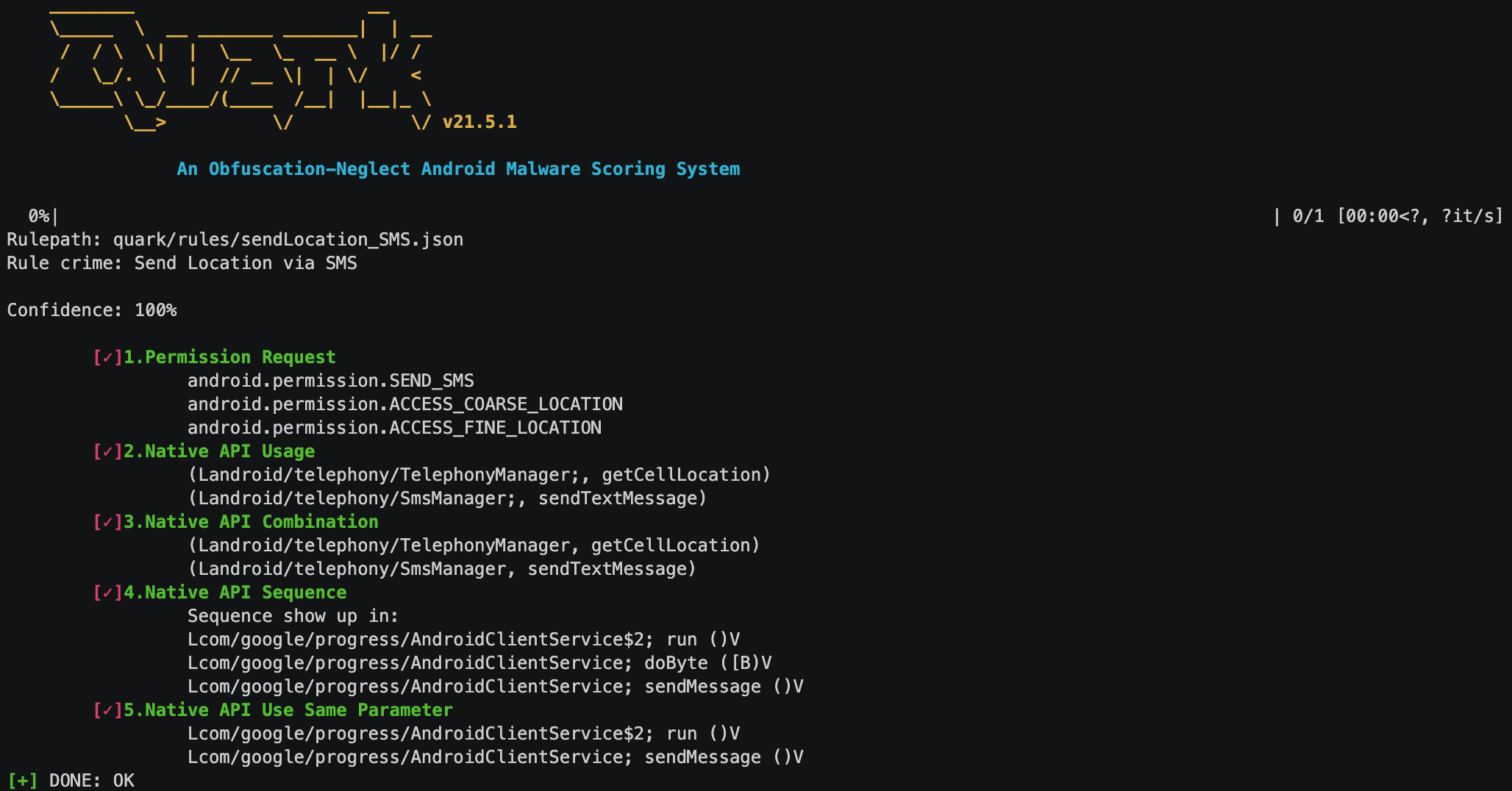Click the checkmark beside Permission Request
This screenshot has height=791, width=1512.
click(107, 357)
